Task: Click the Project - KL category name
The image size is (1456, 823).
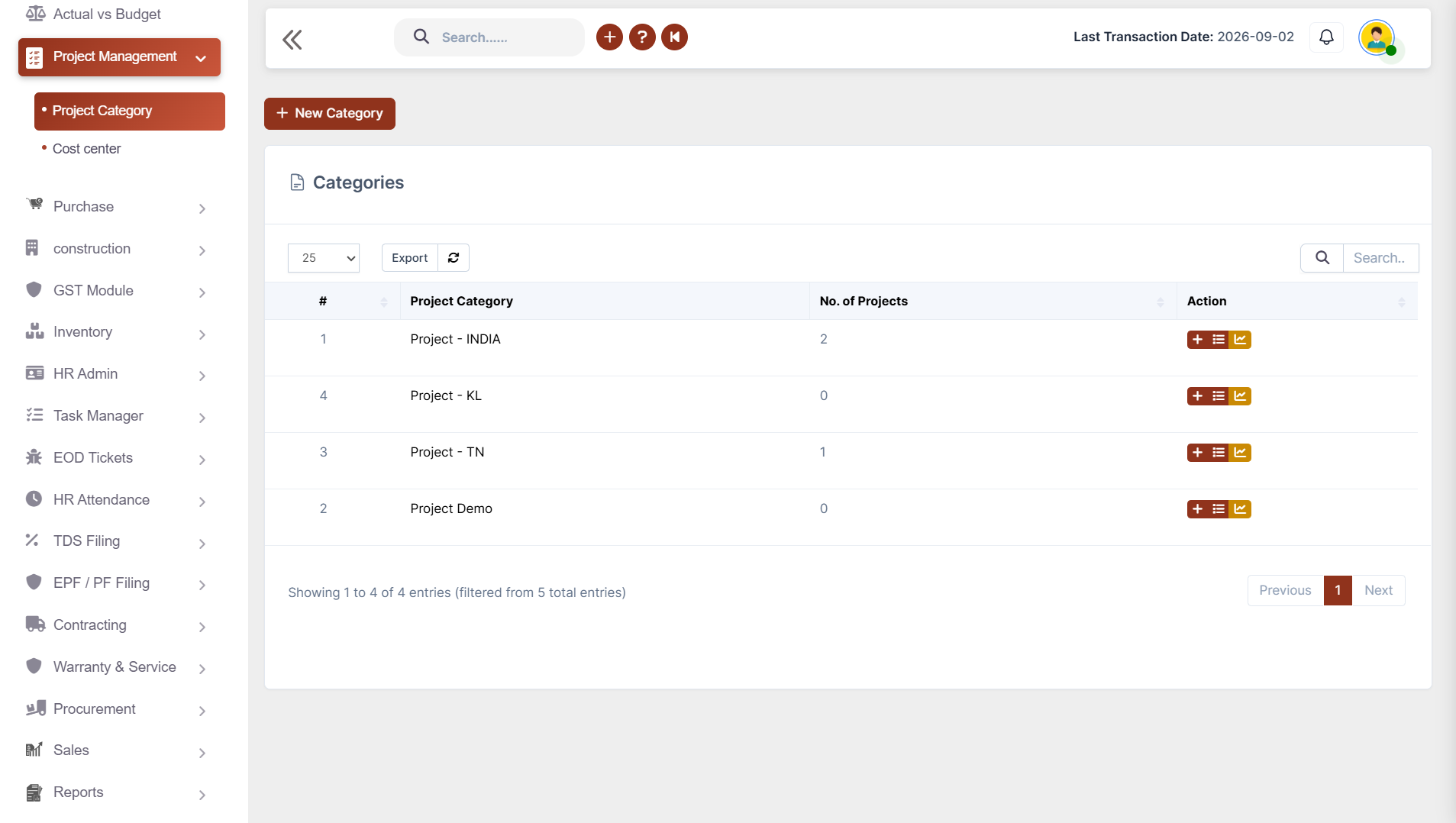Action: pyautogui.click(x=446, y=395)
